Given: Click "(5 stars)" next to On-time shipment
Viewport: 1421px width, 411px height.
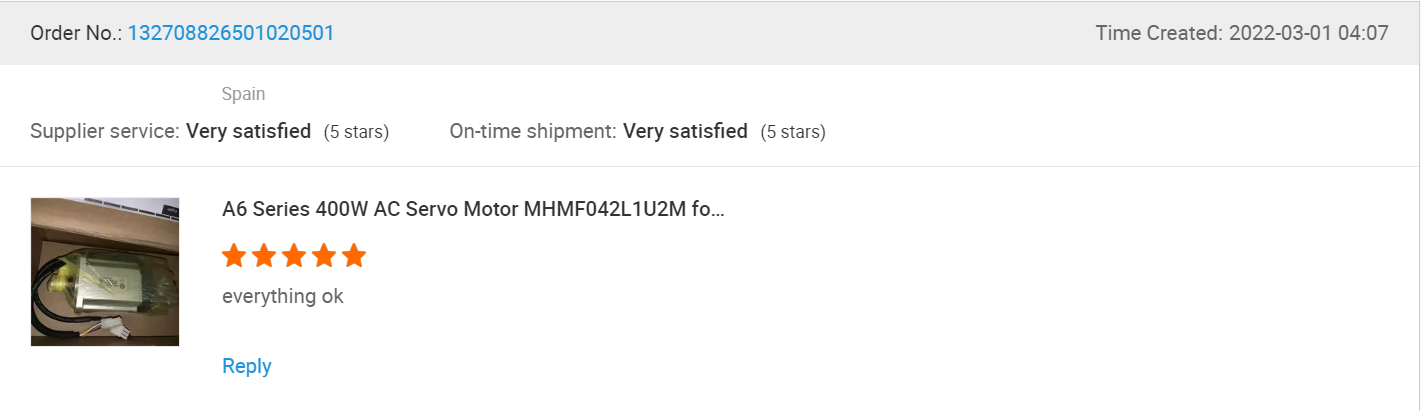Looking at the screenshot, I should [x=793, y=132].
